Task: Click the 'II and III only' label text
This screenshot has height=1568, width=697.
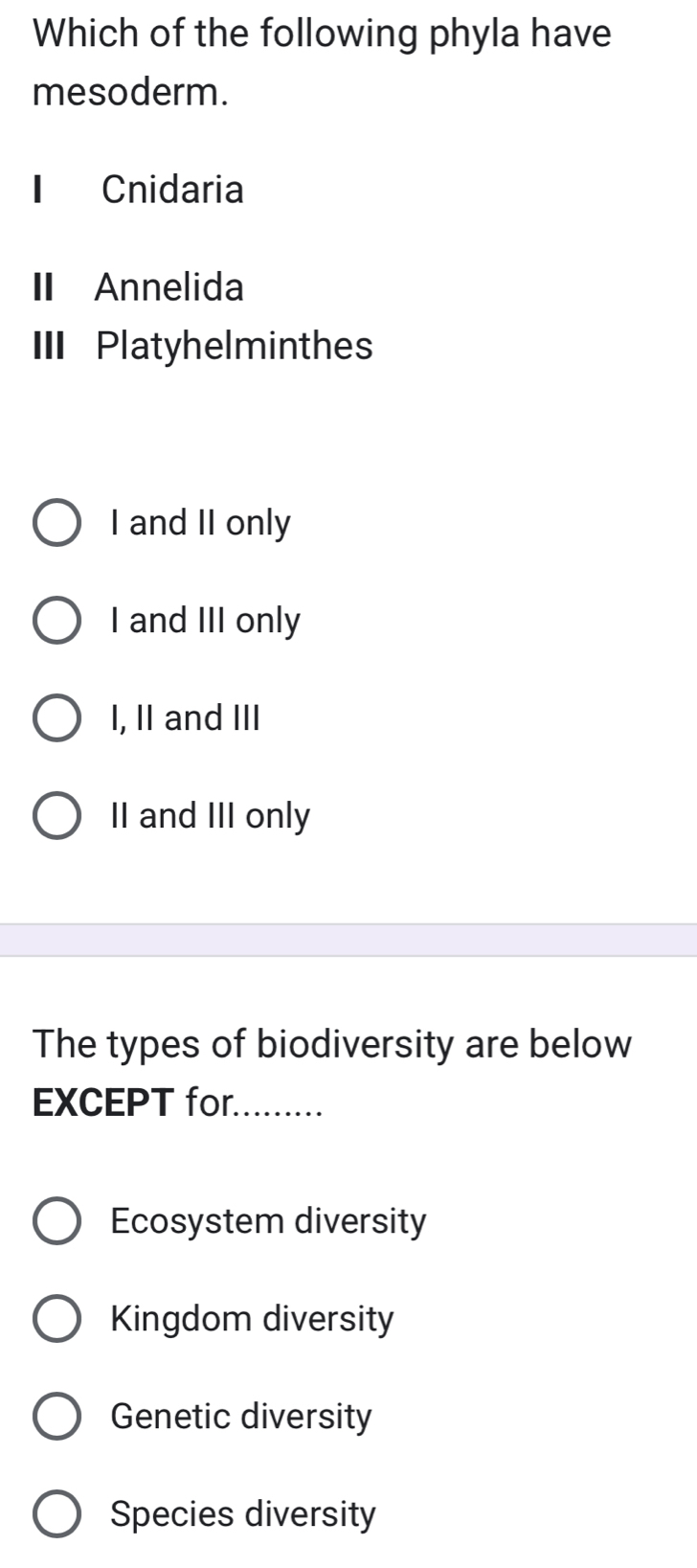Action: [x=209, y=817]
